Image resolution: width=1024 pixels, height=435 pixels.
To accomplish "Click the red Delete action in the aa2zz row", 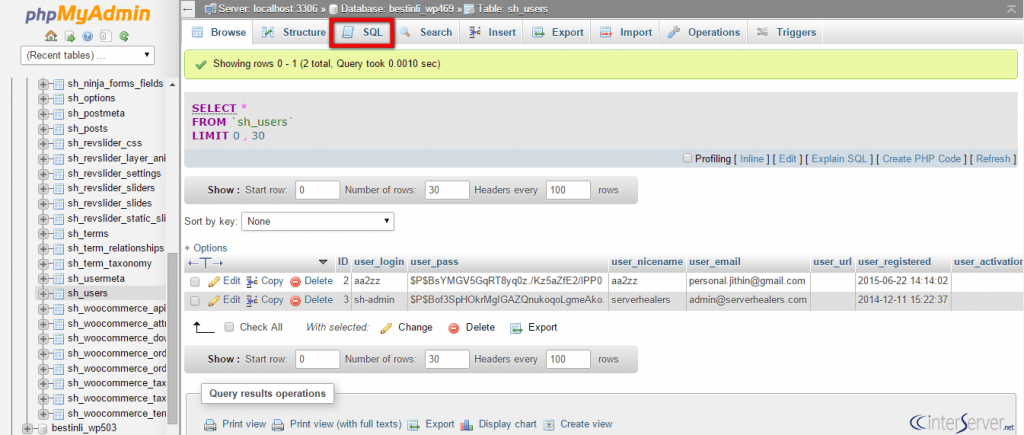I will tap(312, 281).
